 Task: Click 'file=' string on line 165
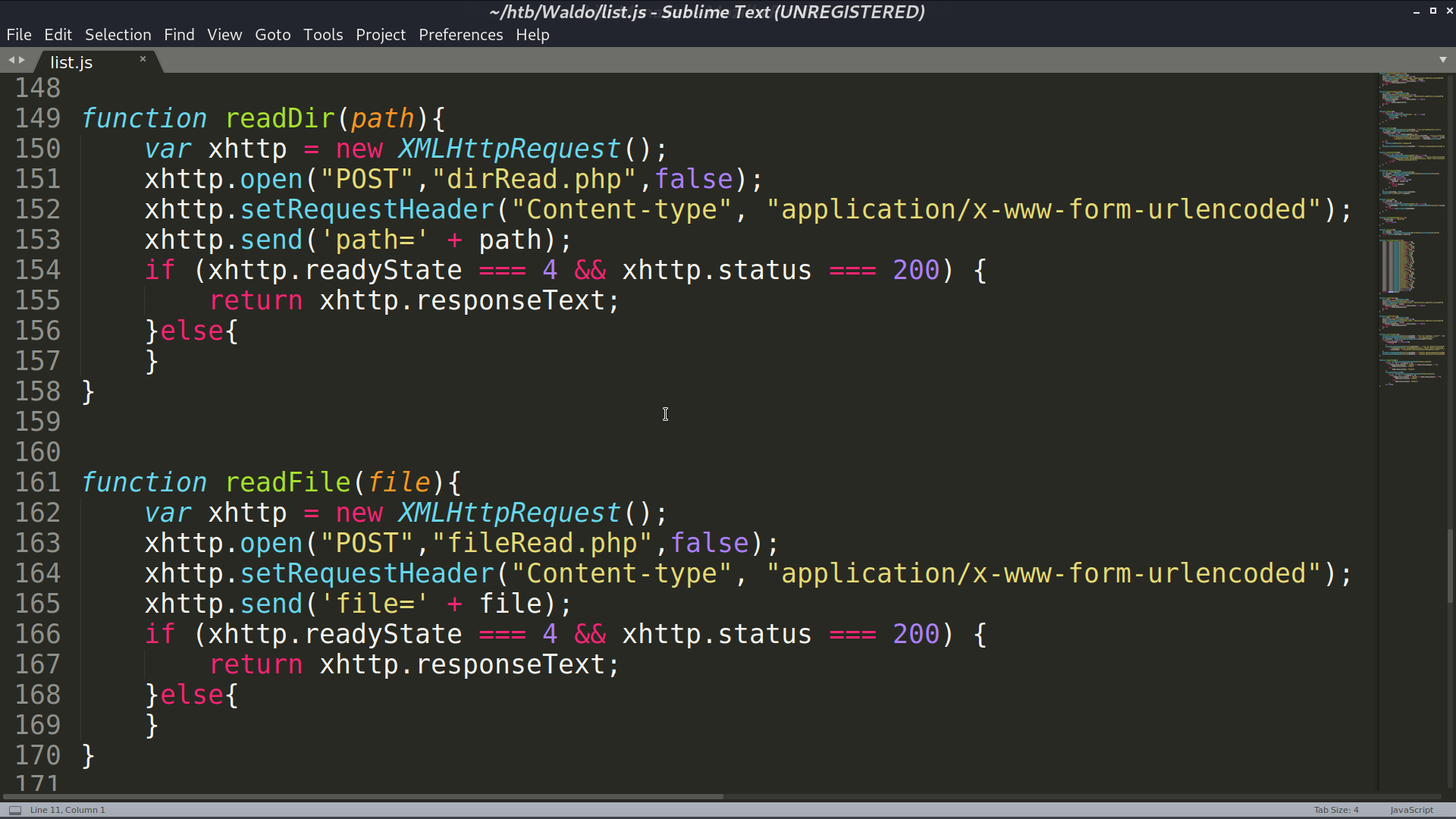pos(375,604)
